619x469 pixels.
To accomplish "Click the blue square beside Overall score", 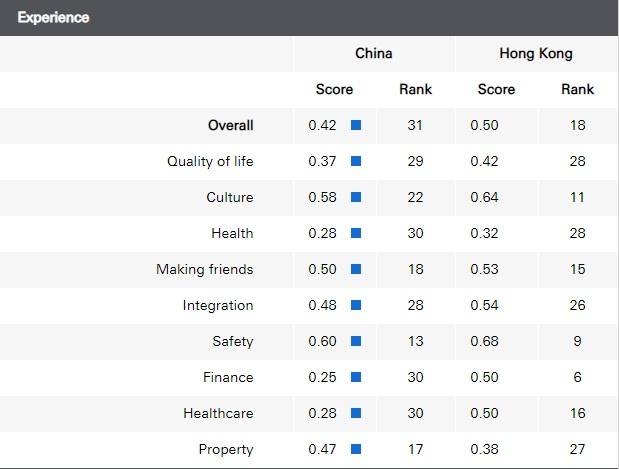I will 356,126.
